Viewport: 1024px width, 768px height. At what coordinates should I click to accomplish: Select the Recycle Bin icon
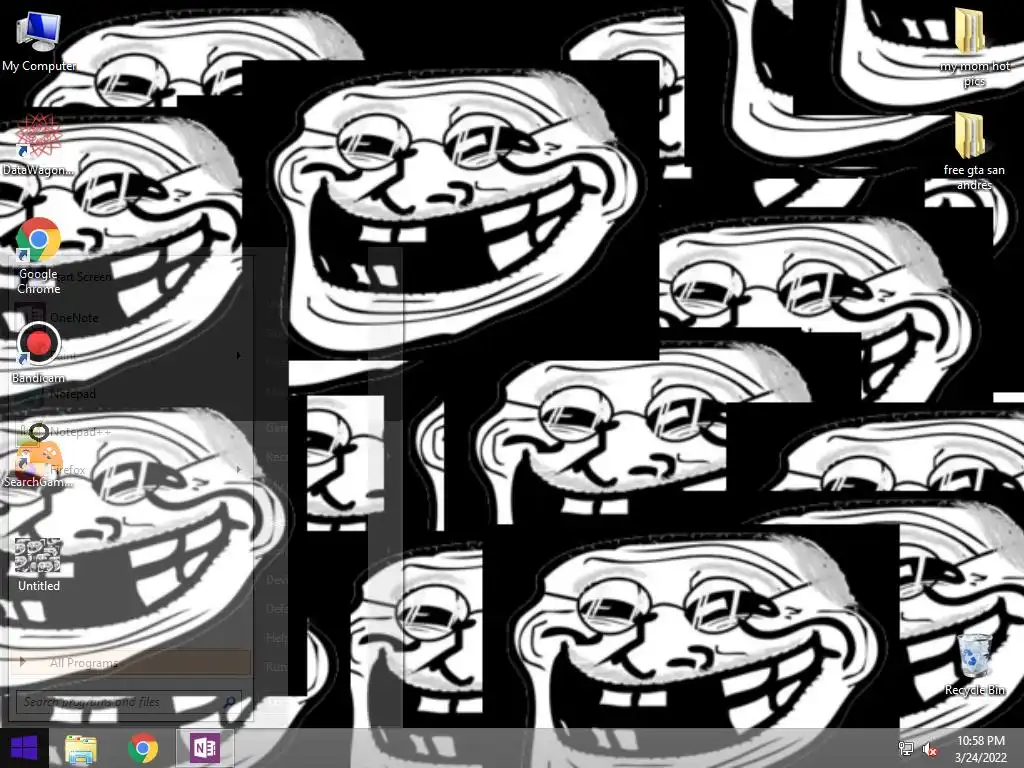coord(974,665)
